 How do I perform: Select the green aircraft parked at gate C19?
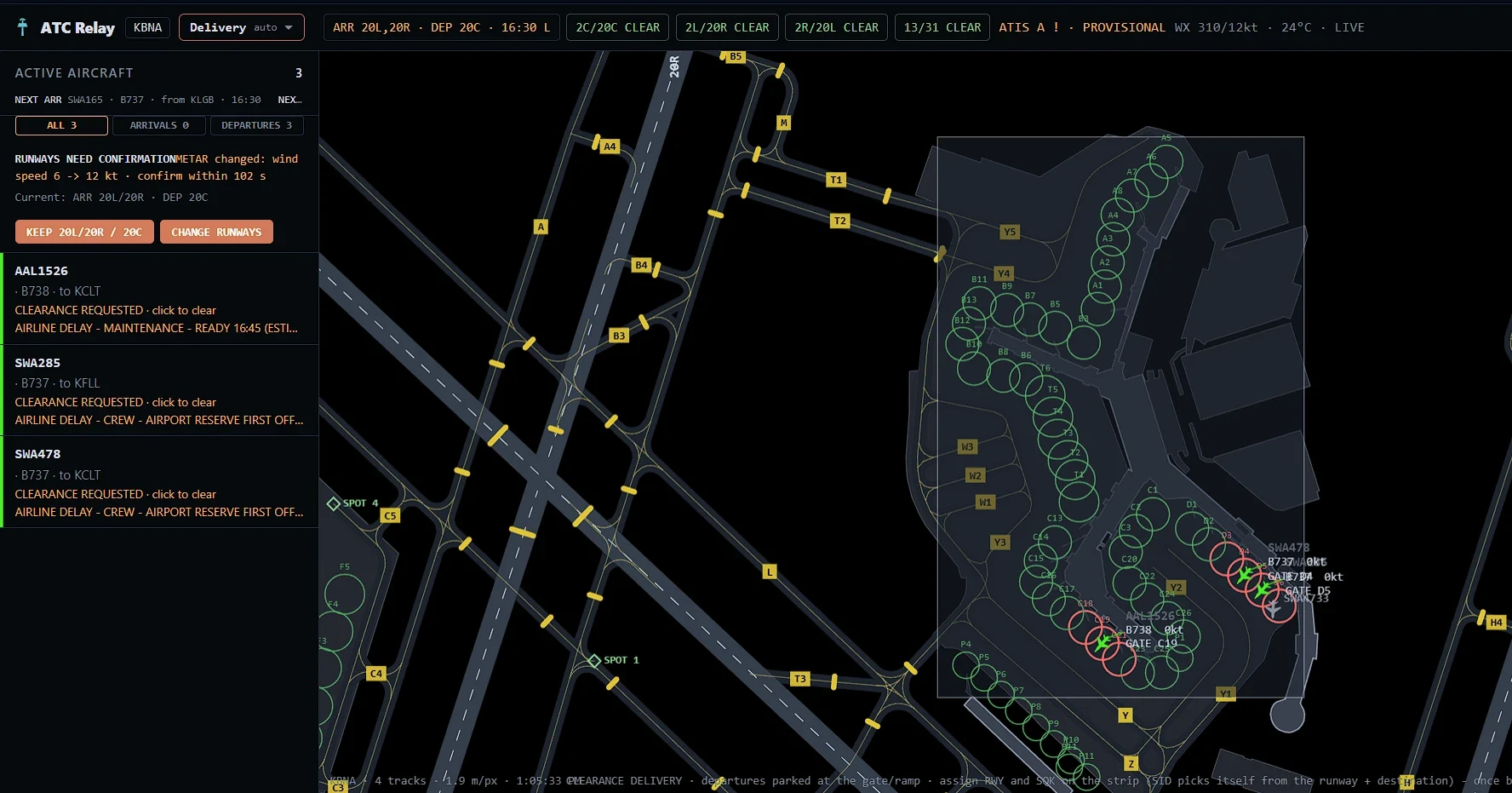(1103, 642)
